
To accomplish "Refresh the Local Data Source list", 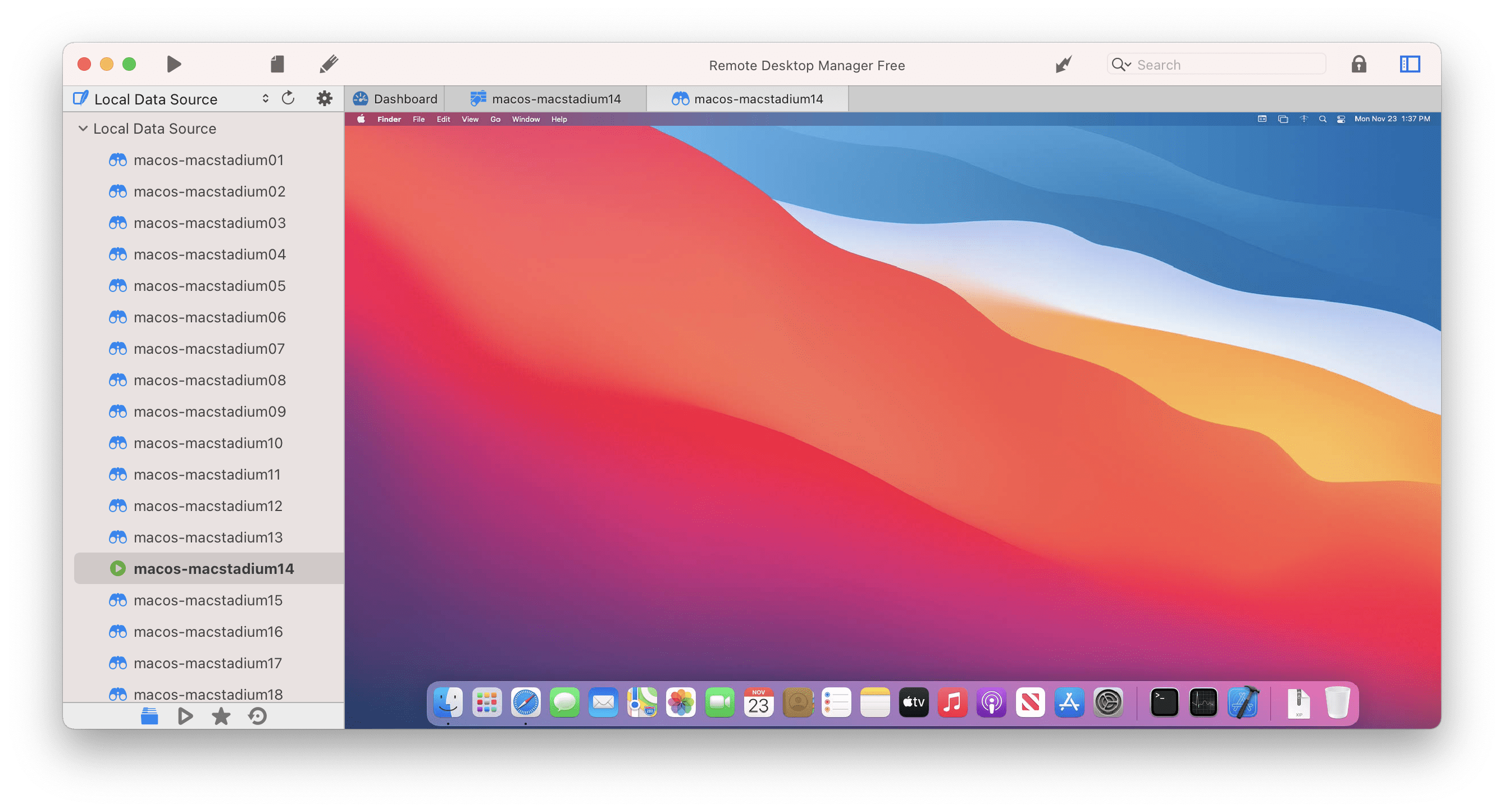I will 288,98.
